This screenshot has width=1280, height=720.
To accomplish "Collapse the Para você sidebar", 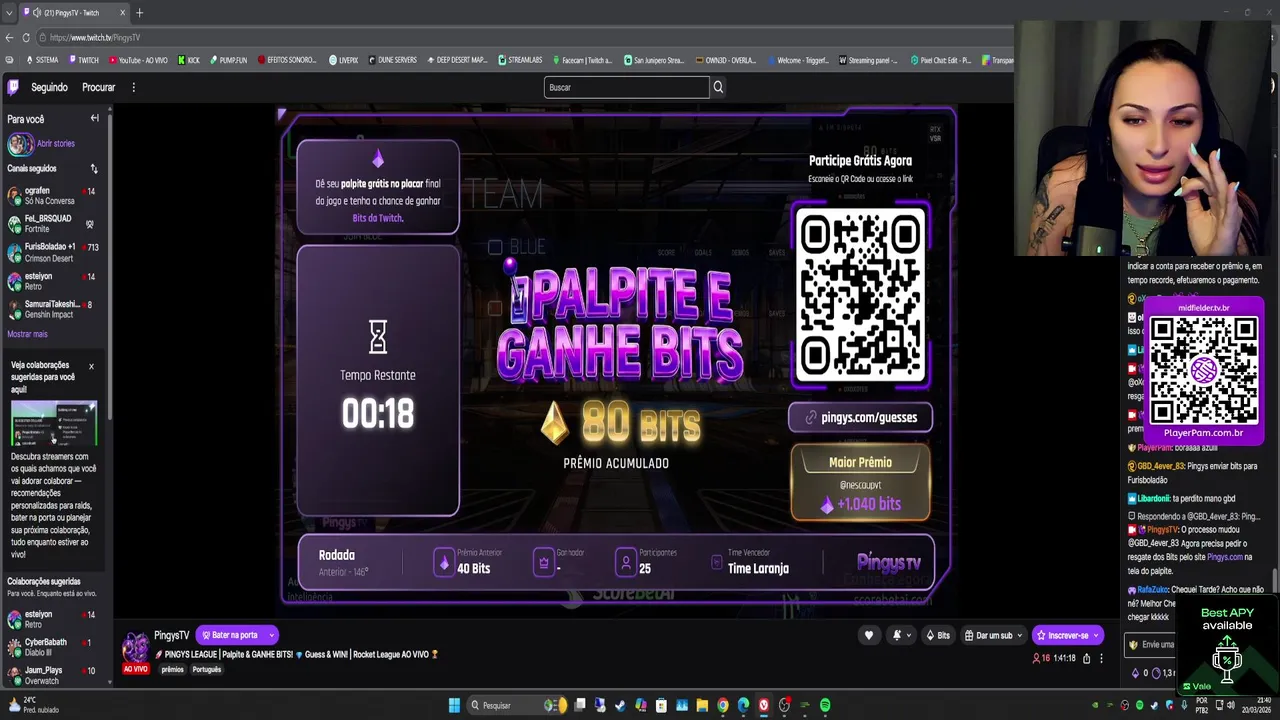I will click(x=94, y=118).
